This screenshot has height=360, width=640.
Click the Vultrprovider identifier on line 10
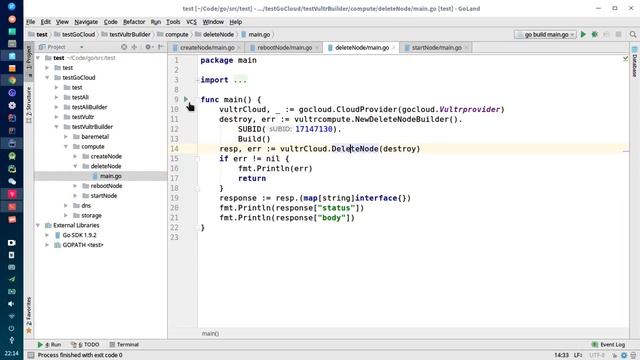pos(469,109)
